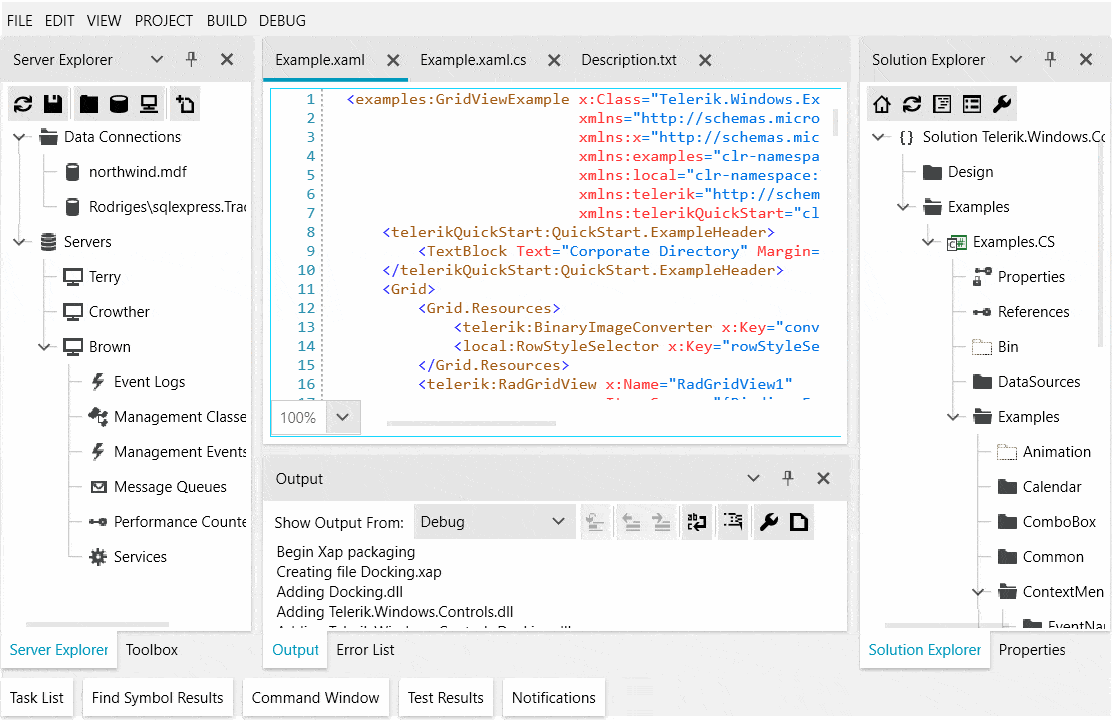This screenshot has width=1112, height=720.
Task: Click the blank page icon in Output toolbar
Action: tap(799, 522)
